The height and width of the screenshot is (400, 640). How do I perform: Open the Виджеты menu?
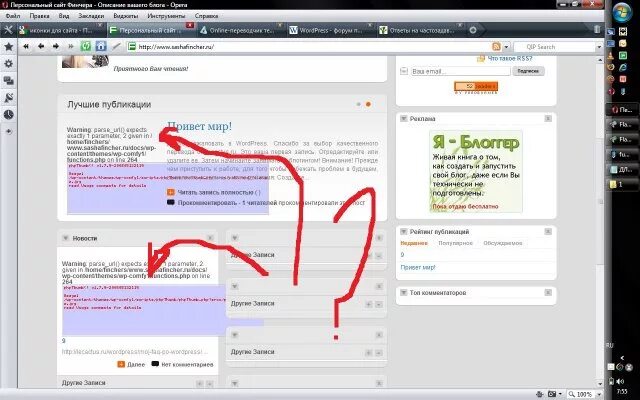126,16
